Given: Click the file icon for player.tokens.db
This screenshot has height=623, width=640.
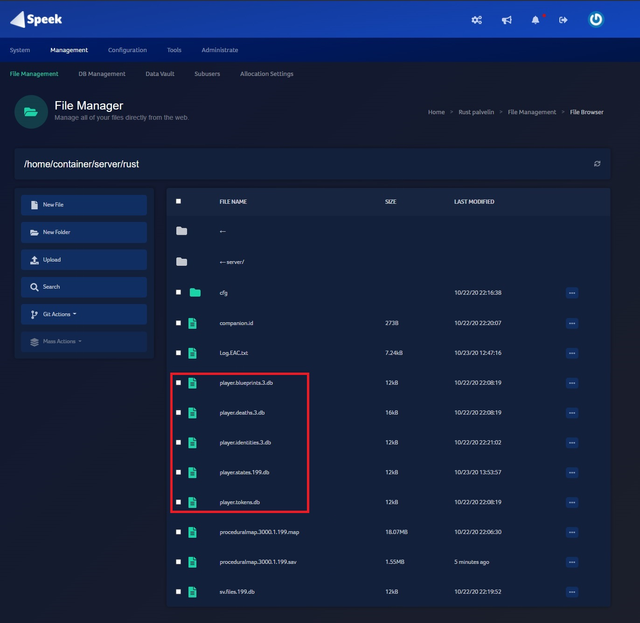Looking at the screenshot, I should coord(192,502).
